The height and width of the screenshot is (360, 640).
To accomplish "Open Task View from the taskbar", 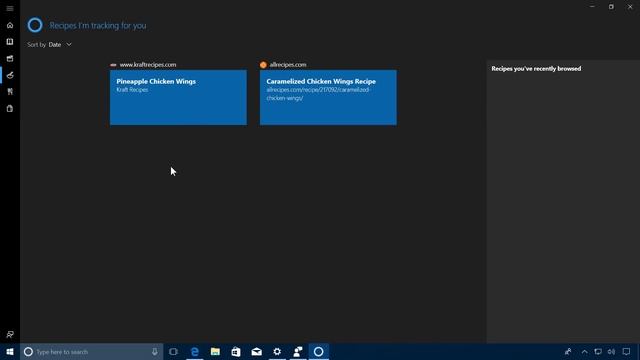I will pyautogui.click(x=173, y=352).
